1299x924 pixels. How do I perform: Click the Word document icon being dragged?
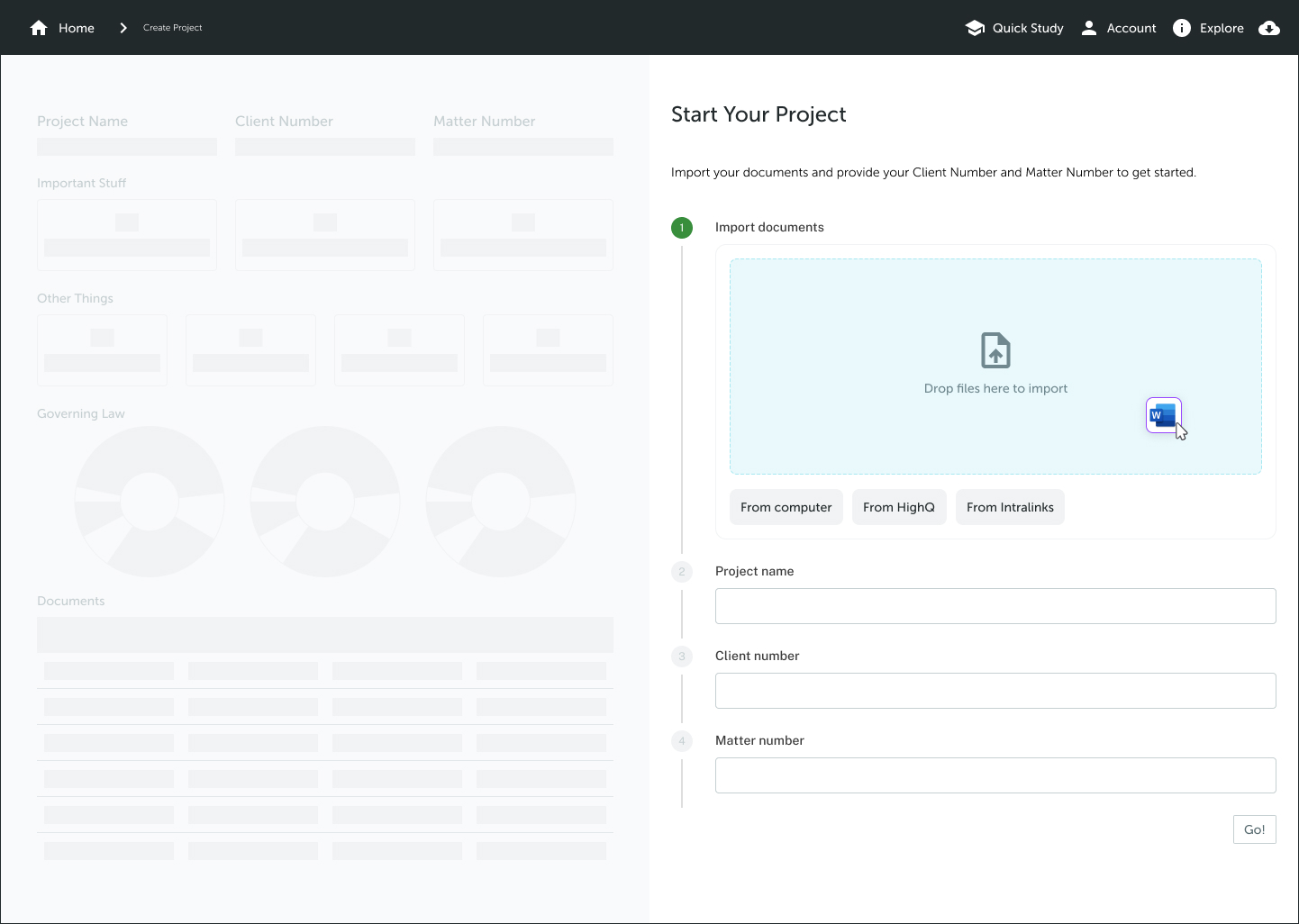tap(1163, 415)
